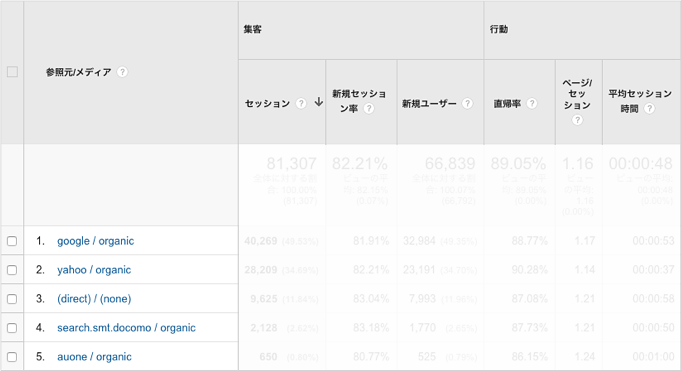This screenshot has width=681, height=371.
Task: Sort by ページ/セッション column header
Action: click(577, 94)
